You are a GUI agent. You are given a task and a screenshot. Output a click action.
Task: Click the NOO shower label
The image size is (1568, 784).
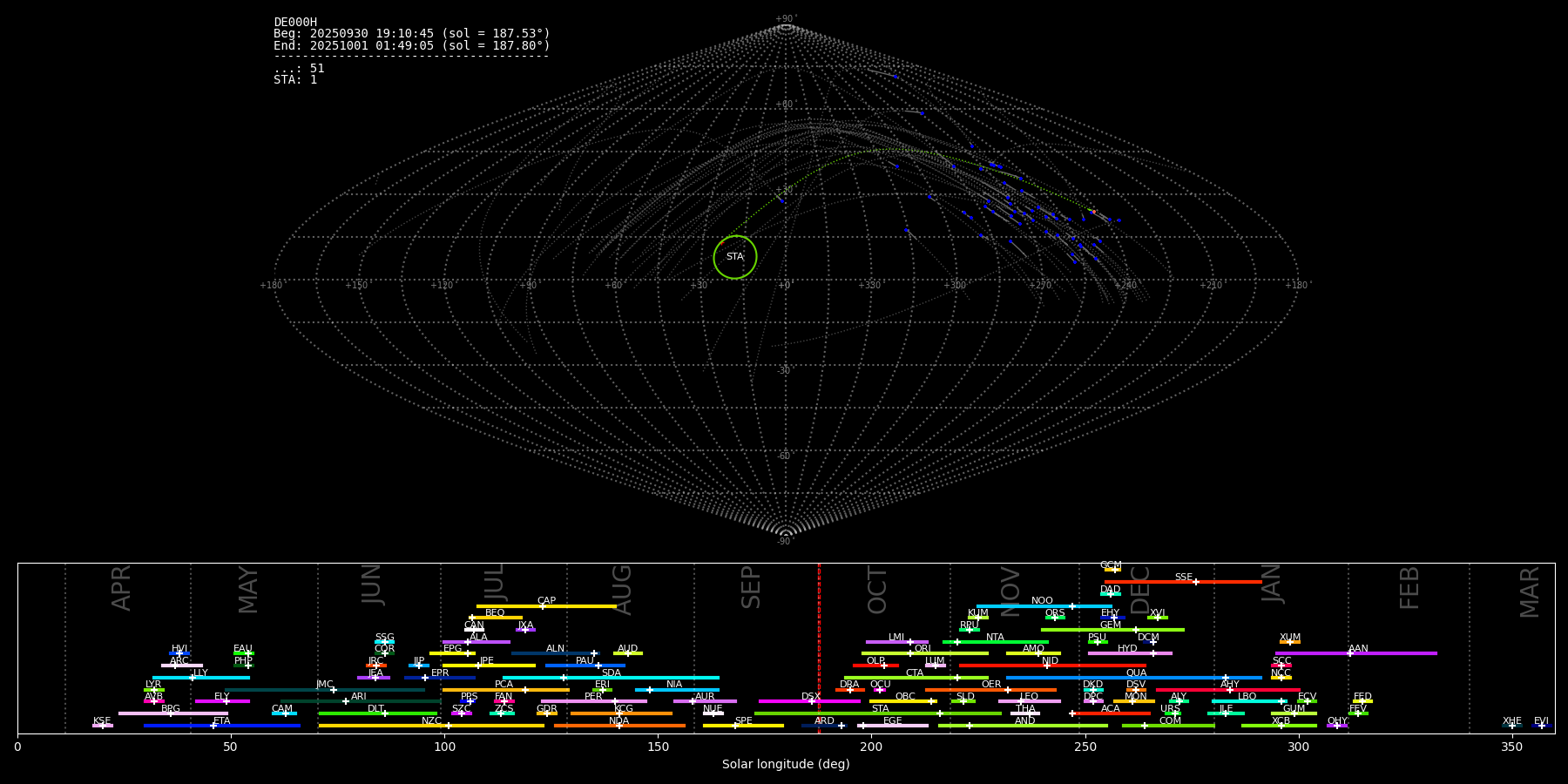pyautogui.click(x=1042, y=601)
